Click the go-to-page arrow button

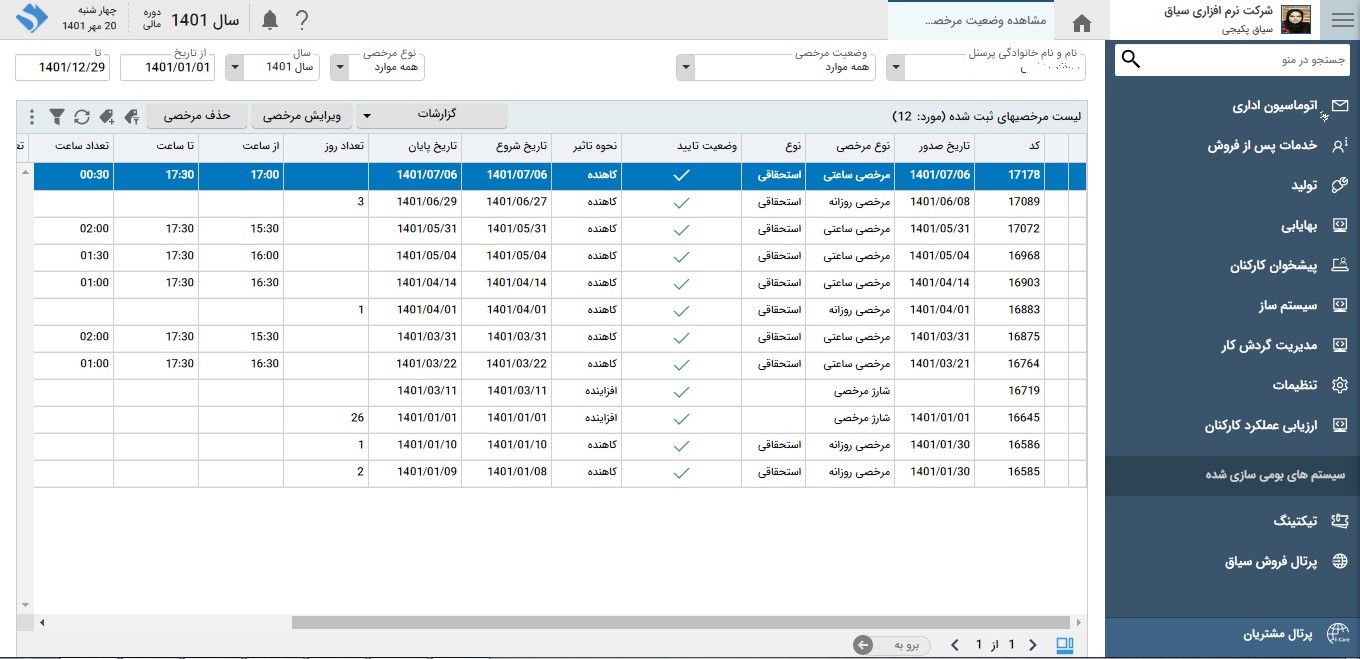[863, 645]
